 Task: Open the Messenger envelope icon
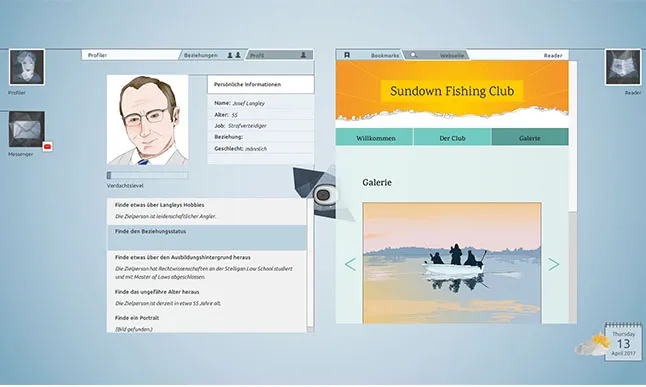point(27,129)
